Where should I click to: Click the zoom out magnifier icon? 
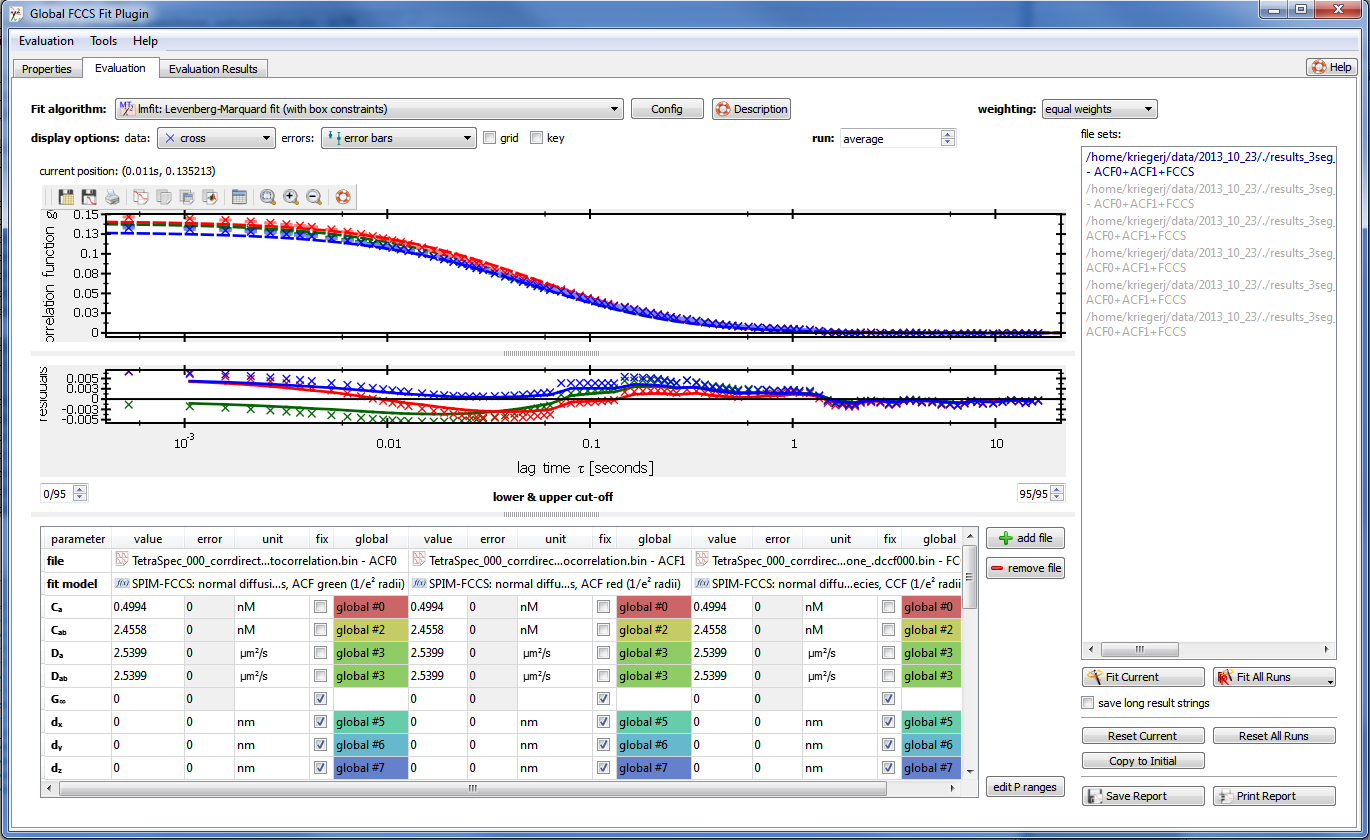point(314,197)
